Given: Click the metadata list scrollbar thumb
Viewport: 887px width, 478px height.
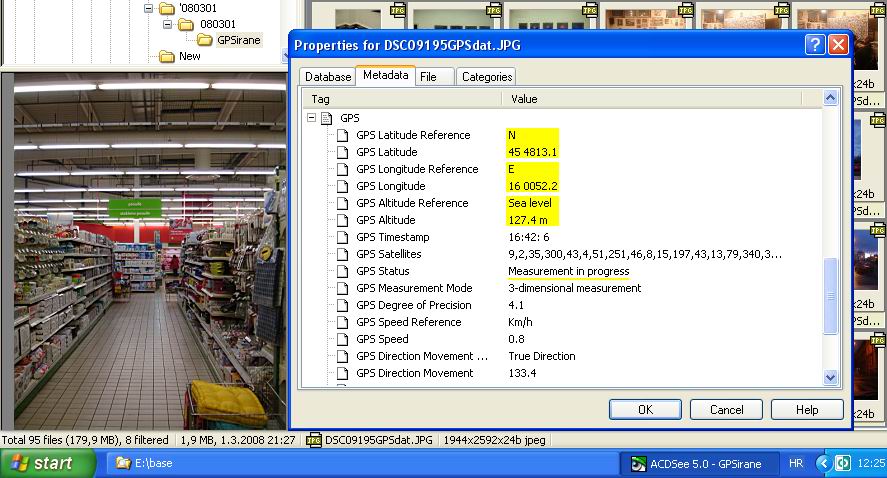Looking at the screenshot, I should (830, 296).
